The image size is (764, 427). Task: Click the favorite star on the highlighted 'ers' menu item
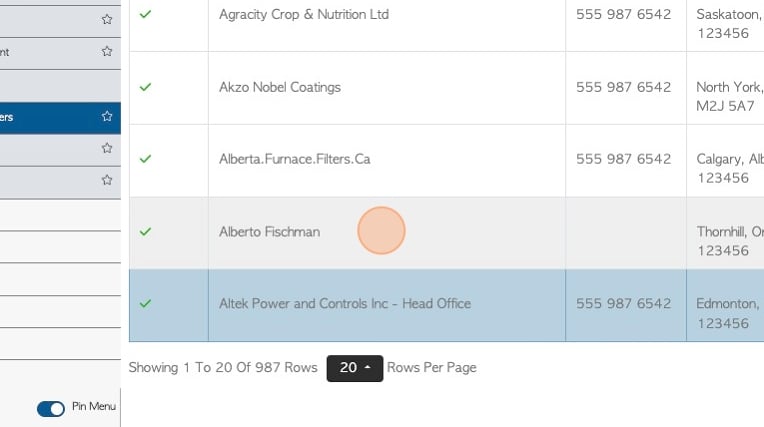[107, 116]
